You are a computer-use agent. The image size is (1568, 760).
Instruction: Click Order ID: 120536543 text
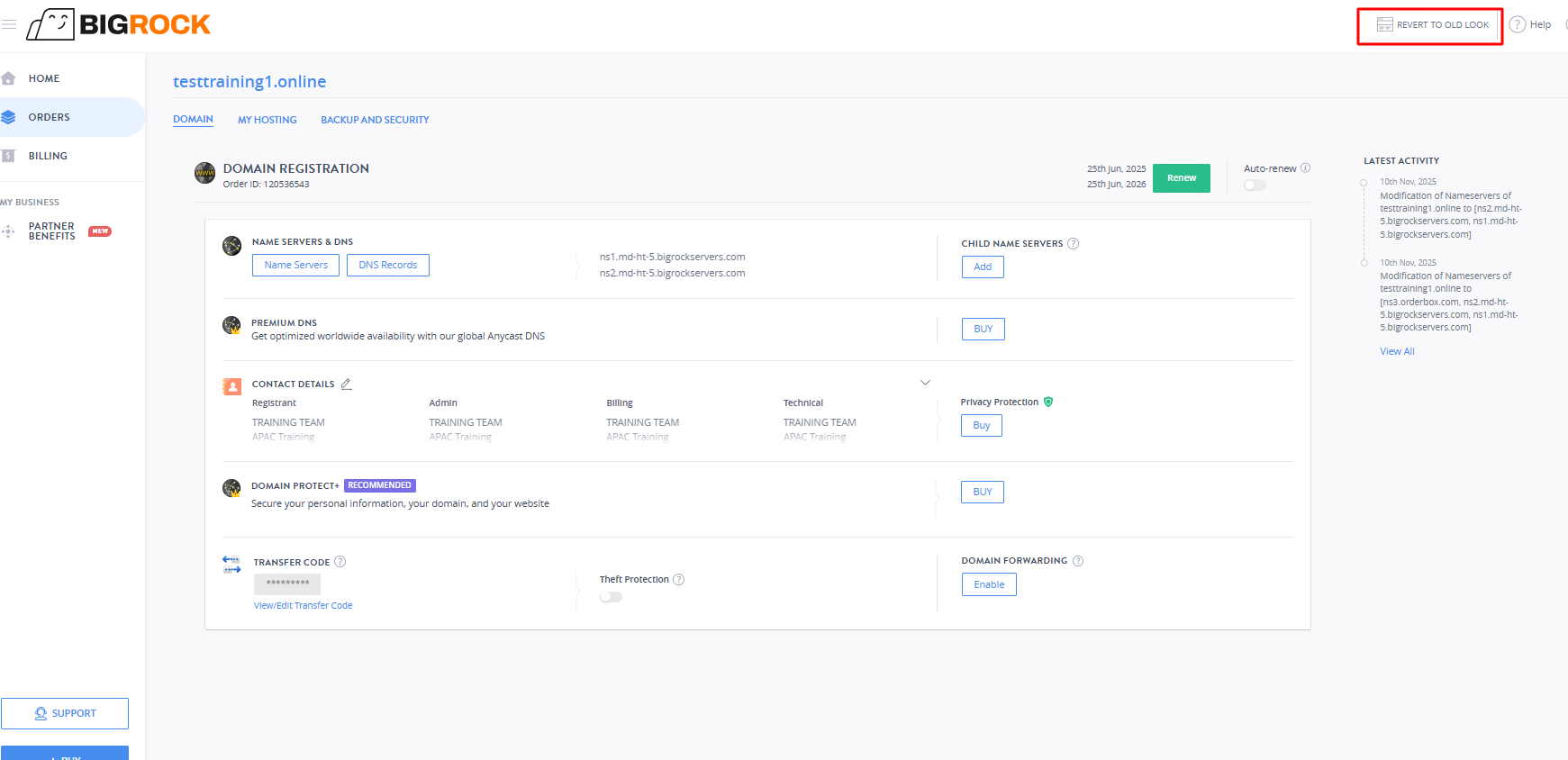pyautogui.click(x=266, y=184)
